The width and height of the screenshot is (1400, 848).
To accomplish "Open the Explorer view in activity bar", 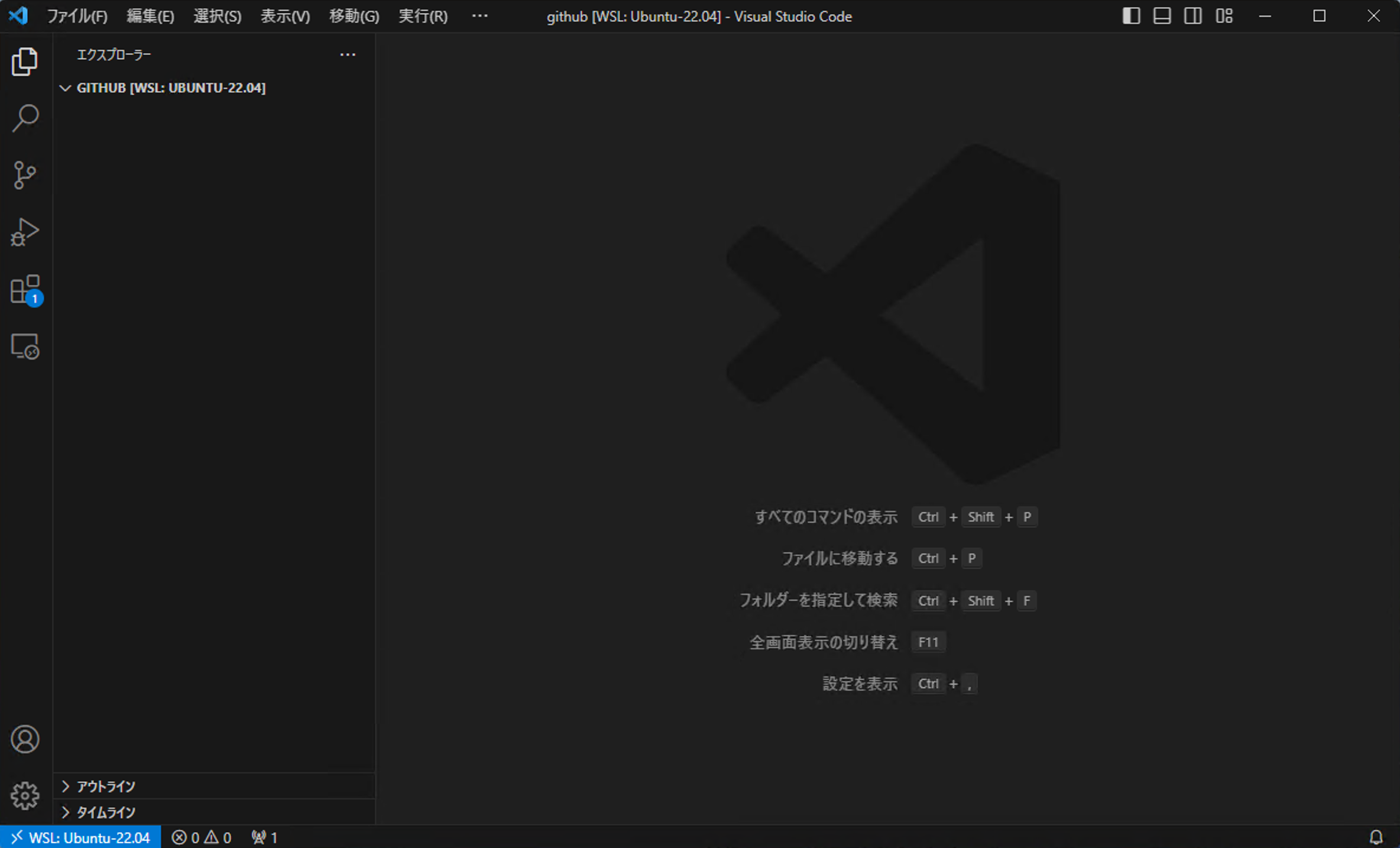I will click(x=25, y=62).
